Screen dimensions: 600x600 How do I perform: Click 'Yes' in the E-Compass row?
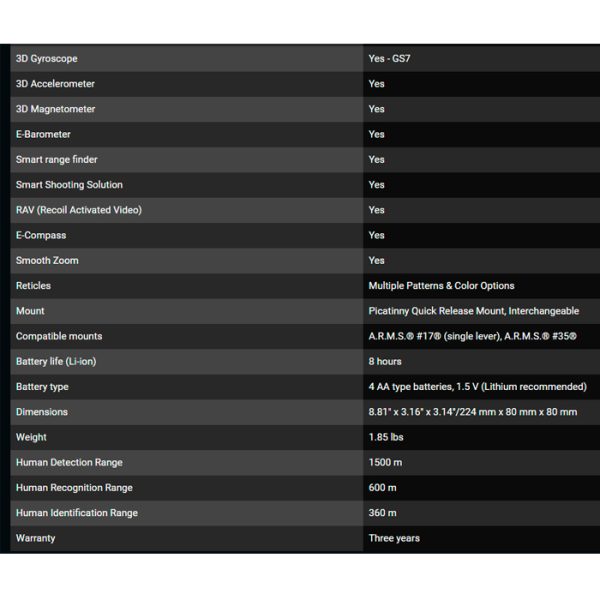coord(377,235)
